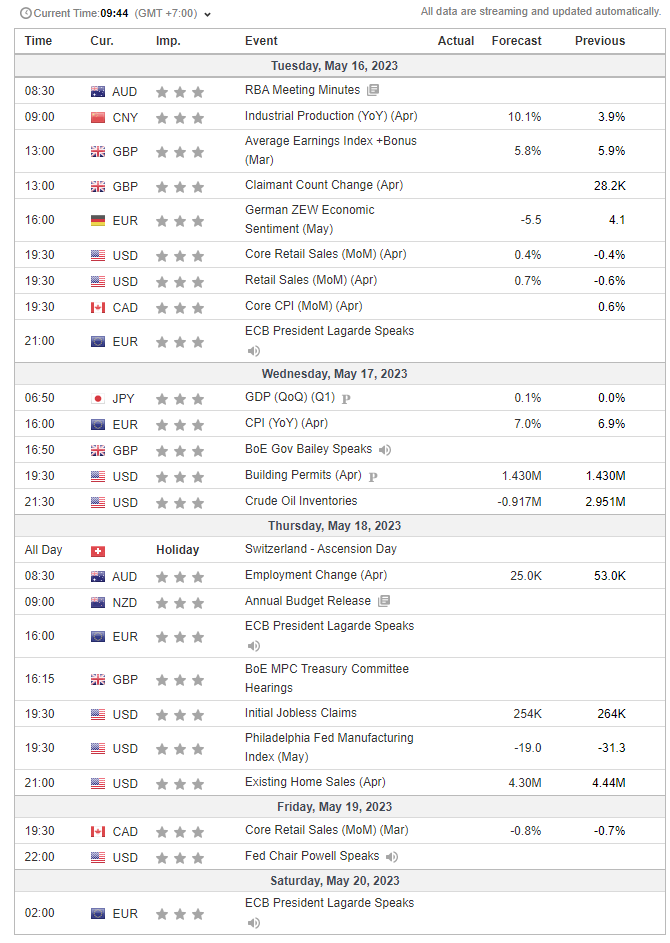Open the Initial Jobless Claims event link
Screen dimensions: 670x943
coord(301,713)
